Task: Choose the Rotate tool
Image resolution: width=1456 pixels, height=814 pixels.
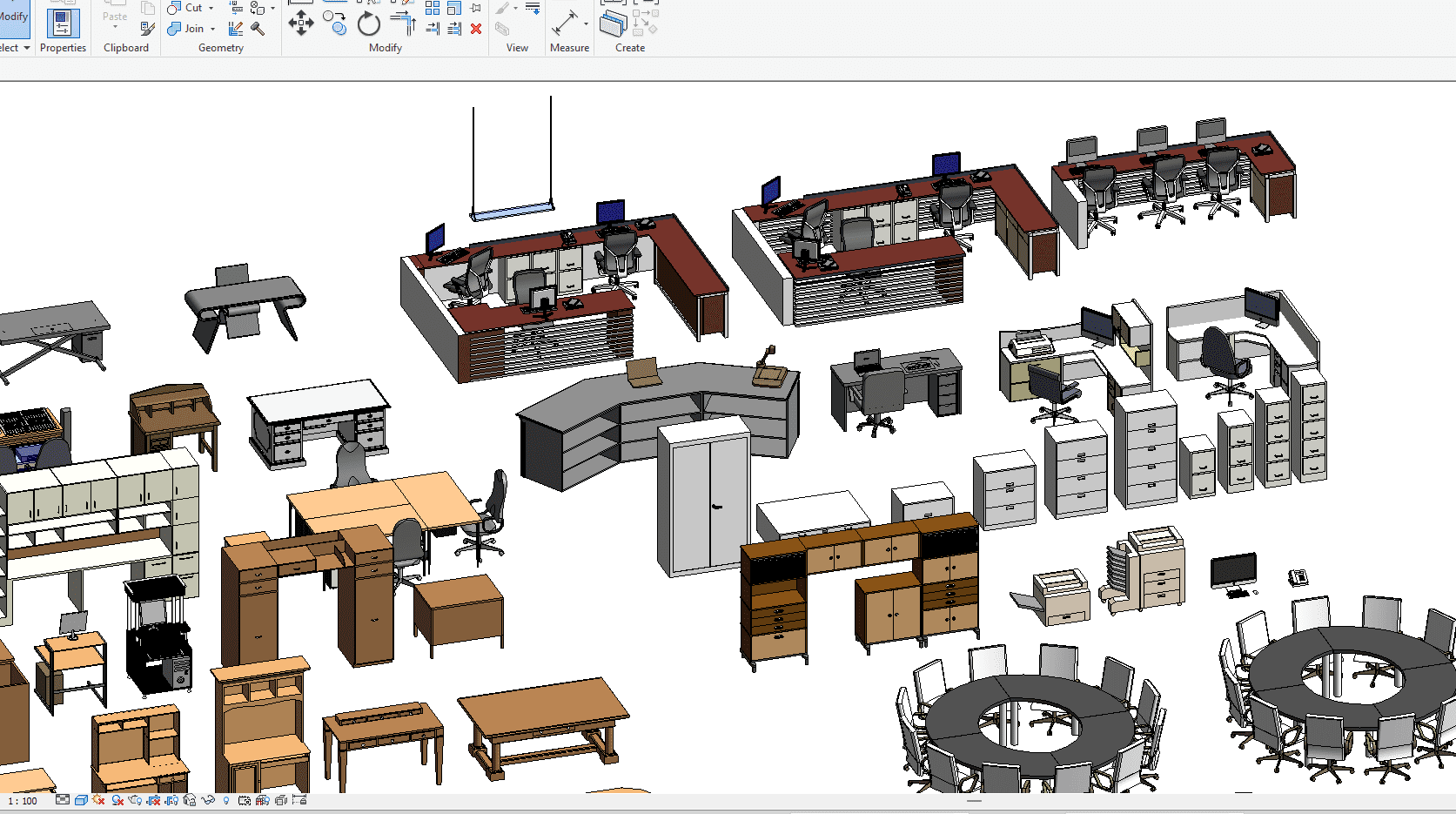Action: coord(369,24)
